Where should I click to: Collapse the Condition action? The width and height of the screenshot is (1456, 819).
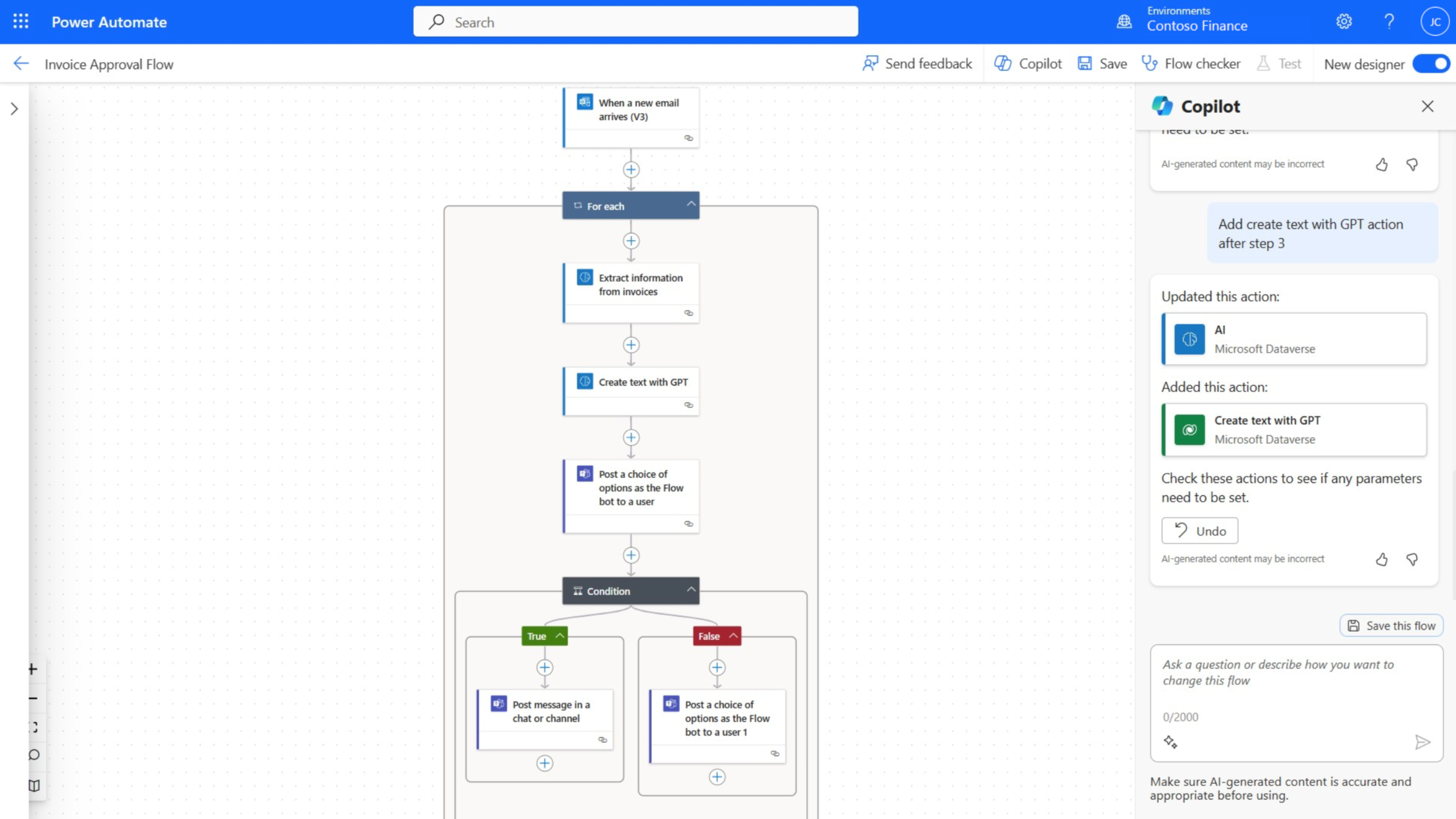pos(690,590)
